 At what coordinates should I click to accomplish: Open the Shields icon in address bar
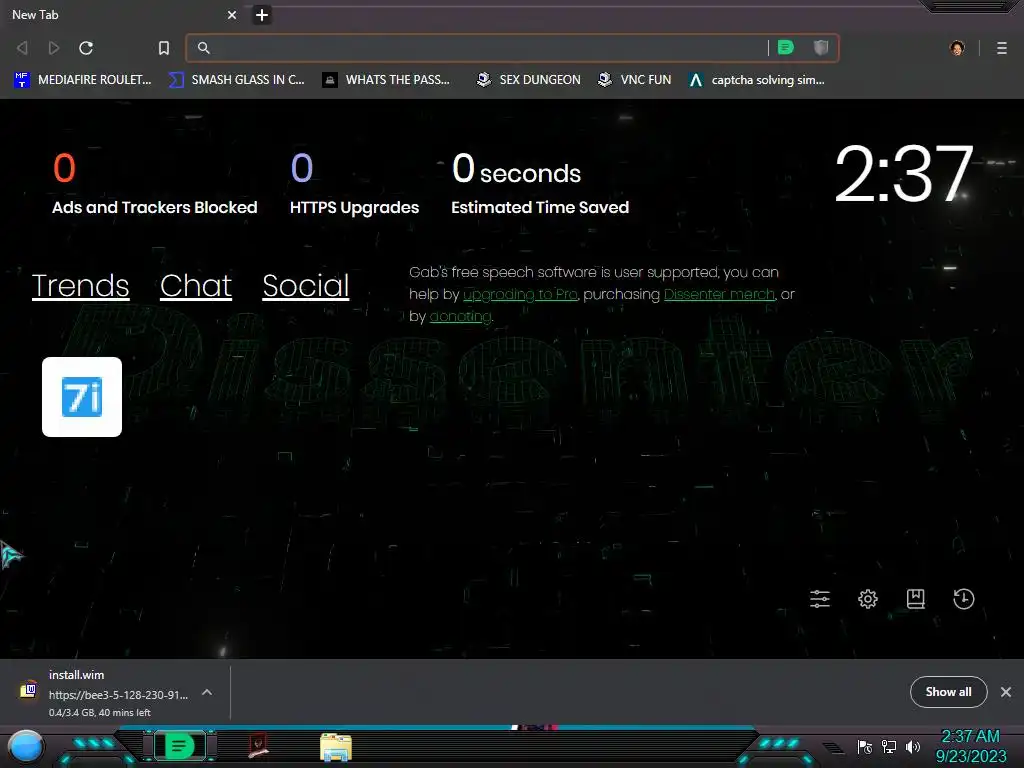point(821,47)
